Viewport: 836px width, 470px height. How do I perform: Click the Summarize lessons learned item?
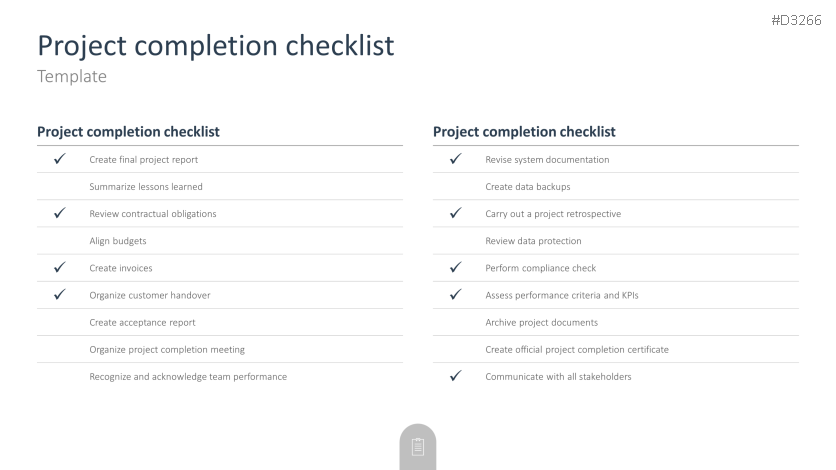[x=146, y=187]
